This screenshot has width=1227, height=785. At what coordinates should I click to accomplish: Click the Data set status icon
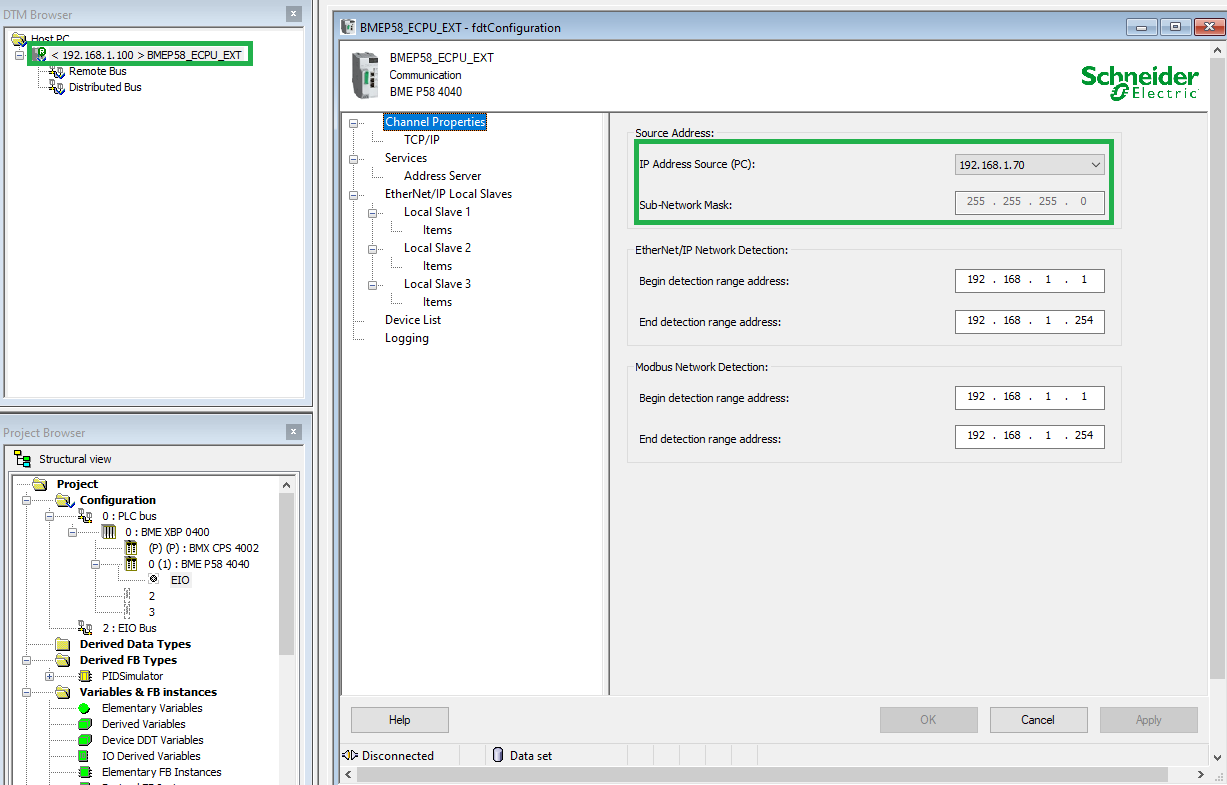point(497,756)
